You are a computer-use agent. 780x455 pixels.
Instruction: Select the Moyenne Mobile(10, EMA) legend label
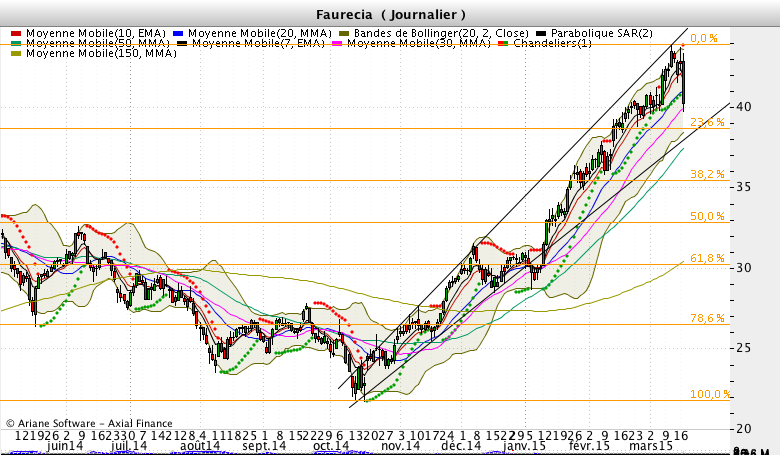coord(96,34)
